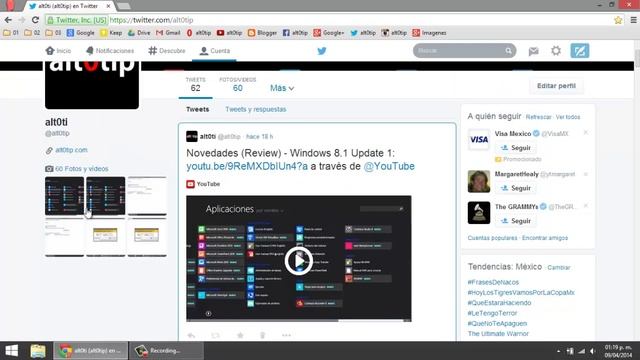Open the Cuentas populares link
This screenshot has width=640, height=360.
pos(492,238)
